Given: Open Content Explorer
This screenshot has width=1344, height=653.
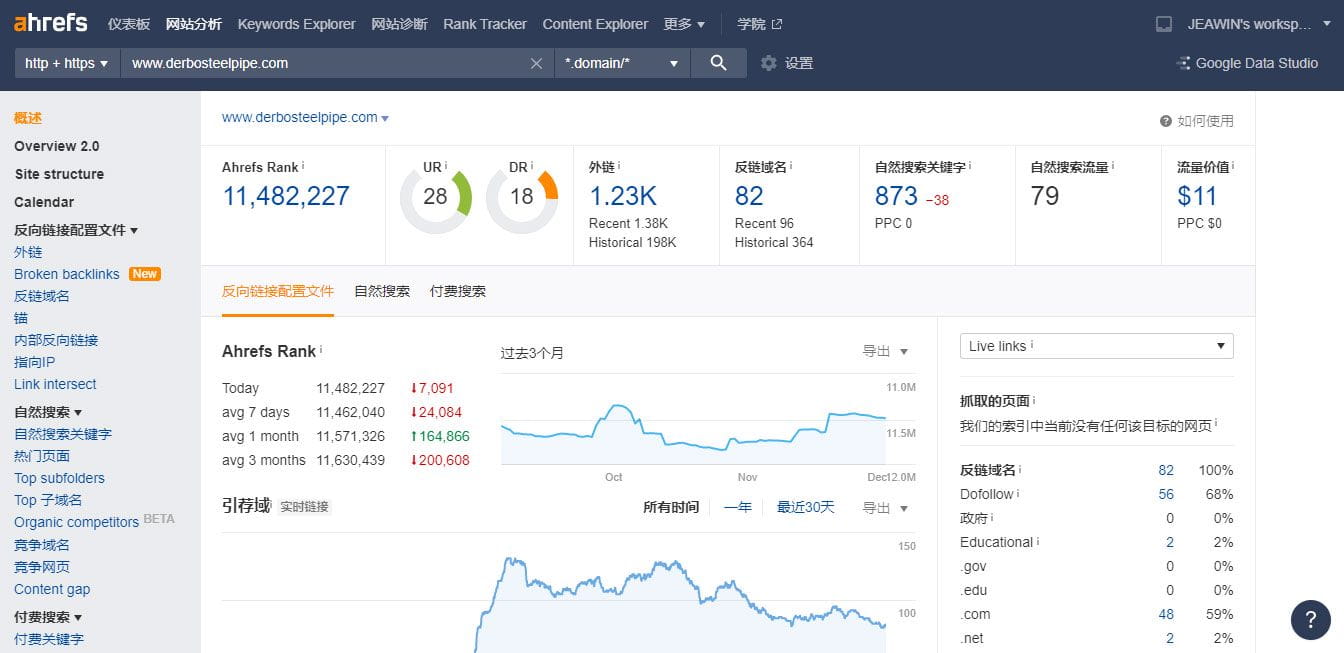Looking at the screenshot, I should point(595,24).
